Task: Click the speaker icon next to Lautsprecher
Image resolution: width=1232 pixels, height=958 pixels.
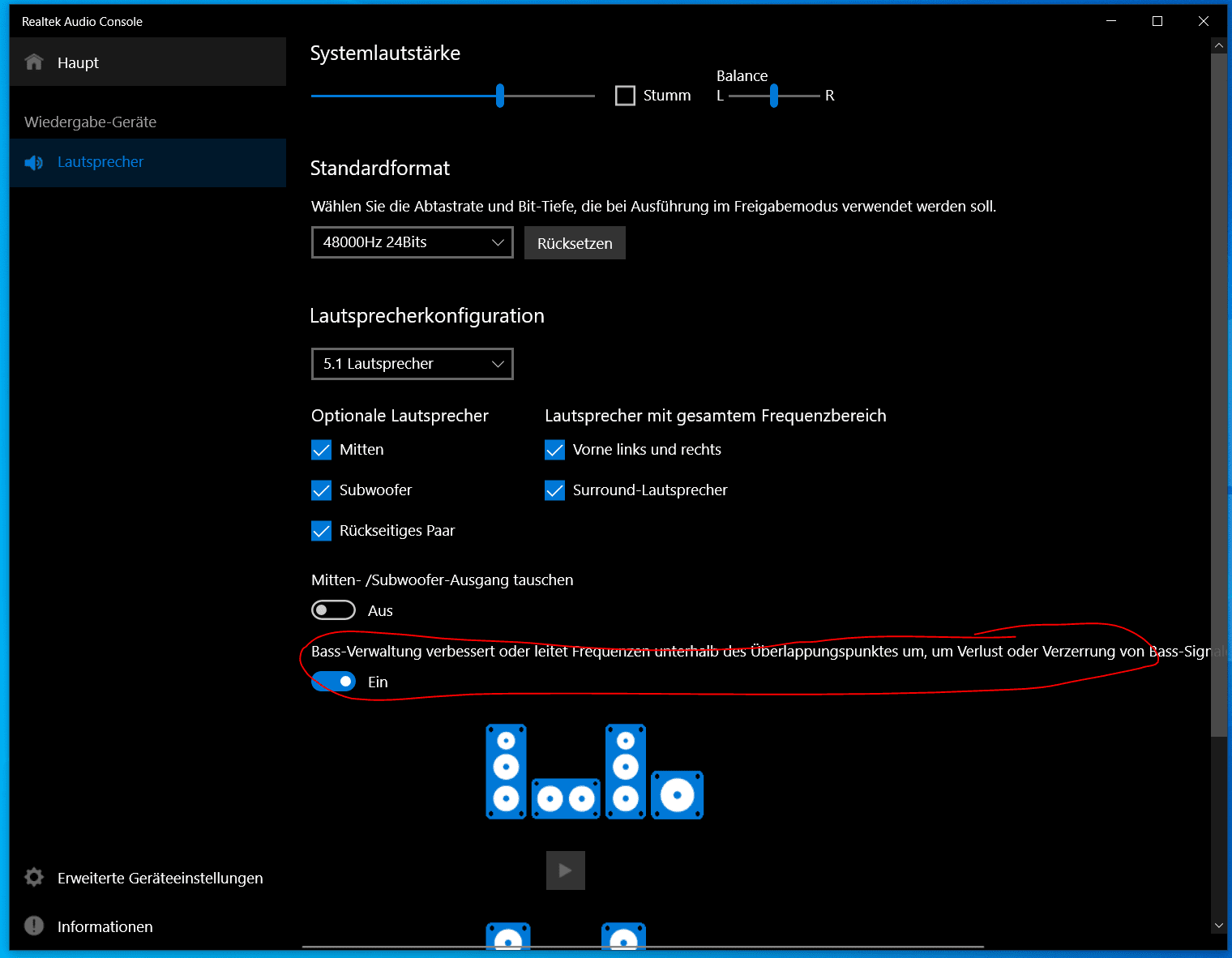Action: click(34, 163)
